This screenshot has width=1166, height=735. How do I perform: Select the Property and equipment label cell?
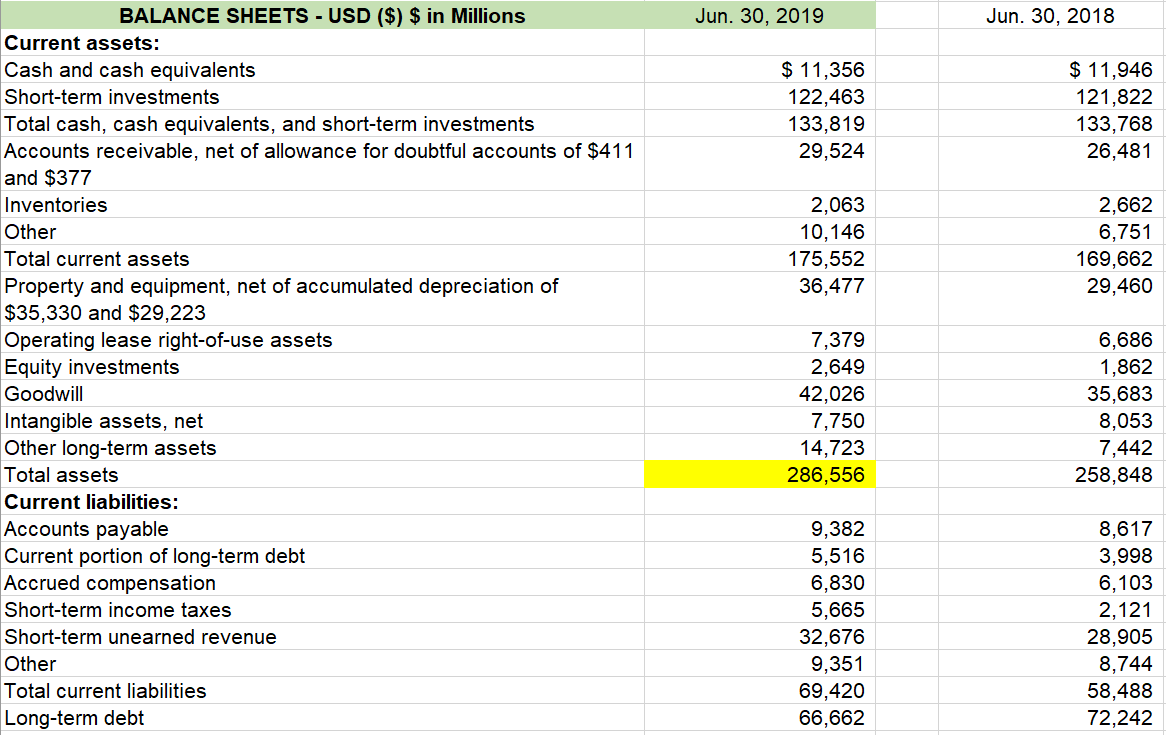tap(322, 299)
